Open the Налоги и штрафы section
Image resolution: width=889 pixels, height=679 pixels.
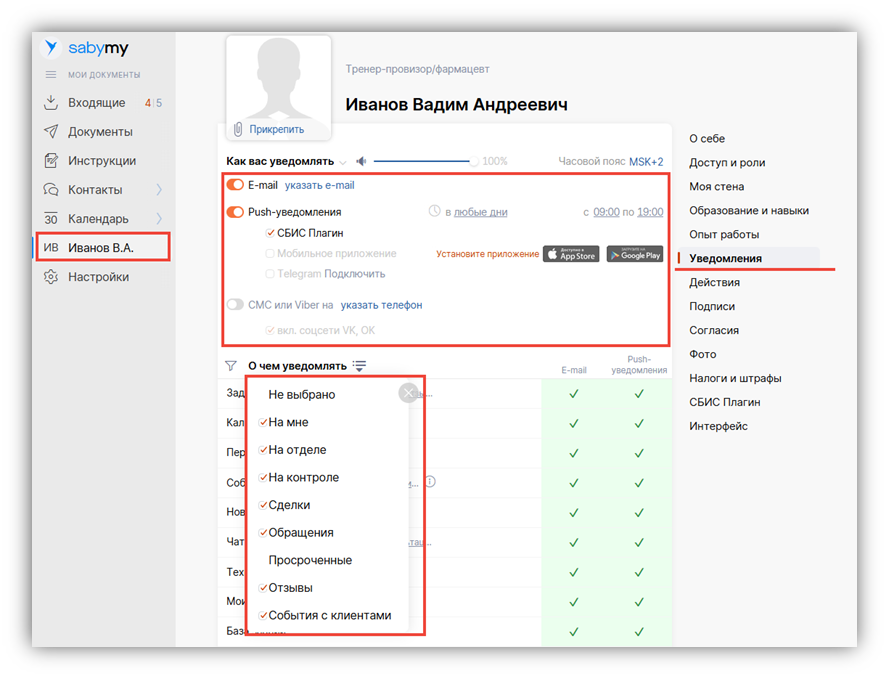tap(735, 378)
